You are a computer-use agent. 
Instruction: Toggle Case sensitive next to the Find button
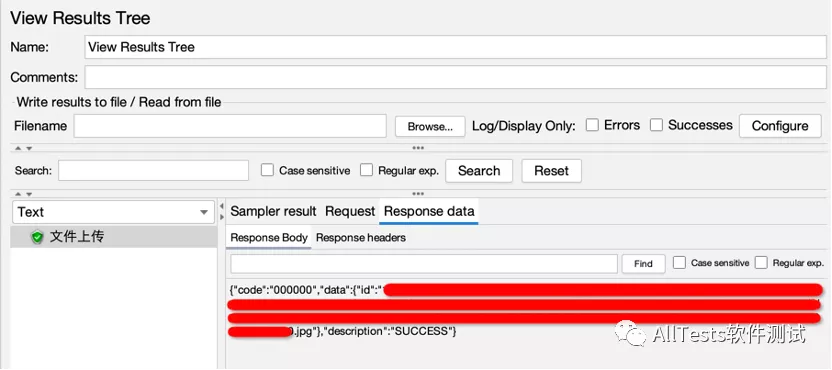679,263
